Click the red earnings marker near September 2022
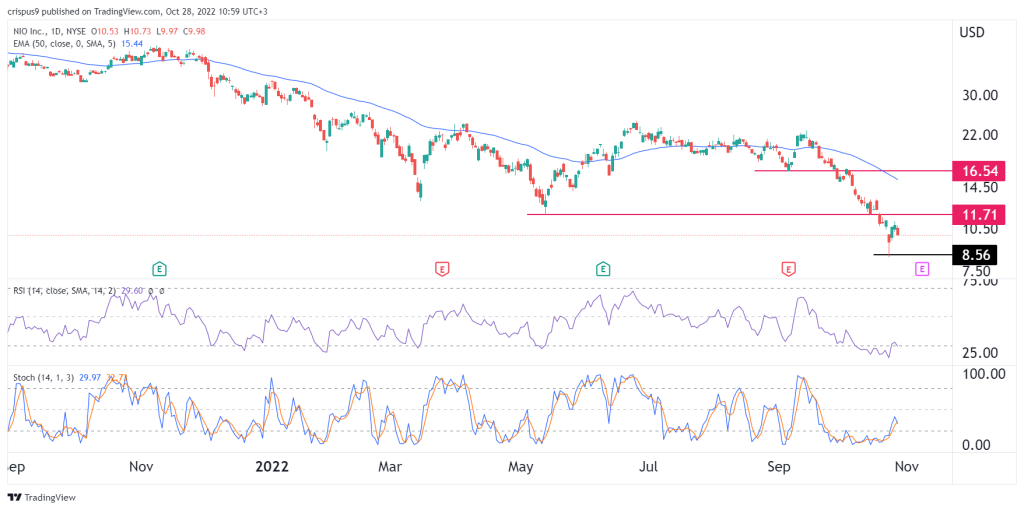Image resolution: width=1024 pixels, height=510 pixels. 789,268
